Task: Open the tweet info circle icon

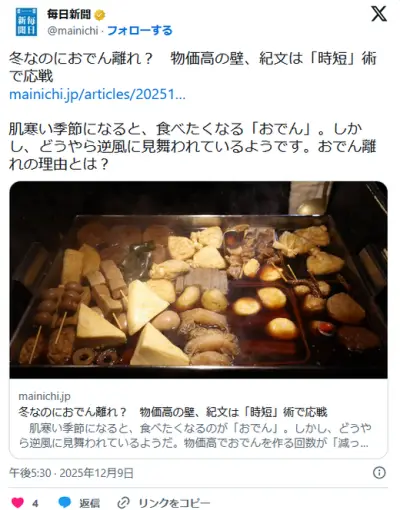Action: pos(379,473)
